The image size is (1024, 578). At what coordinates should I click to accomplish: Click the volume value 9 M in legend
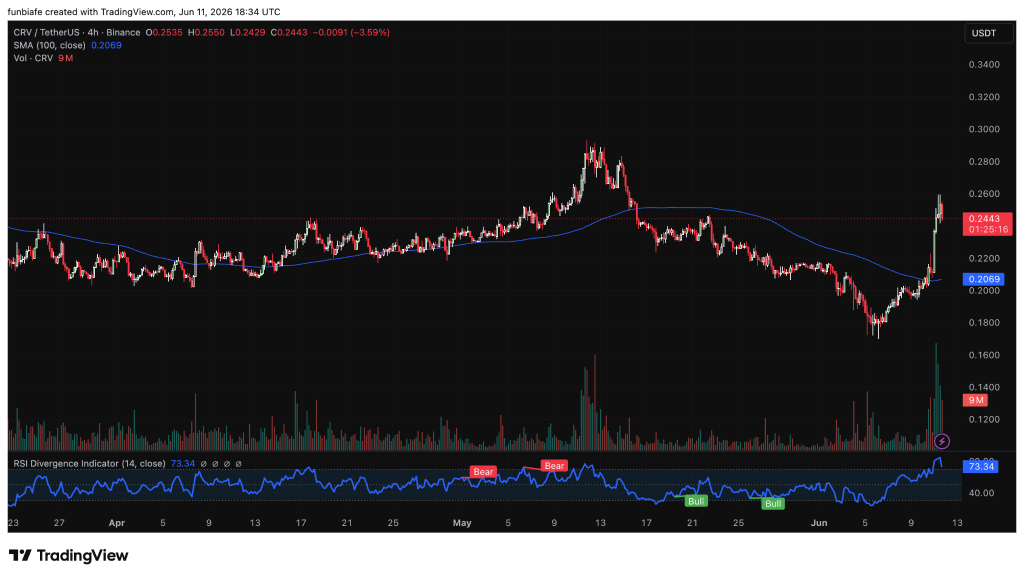tap(65, 58)
